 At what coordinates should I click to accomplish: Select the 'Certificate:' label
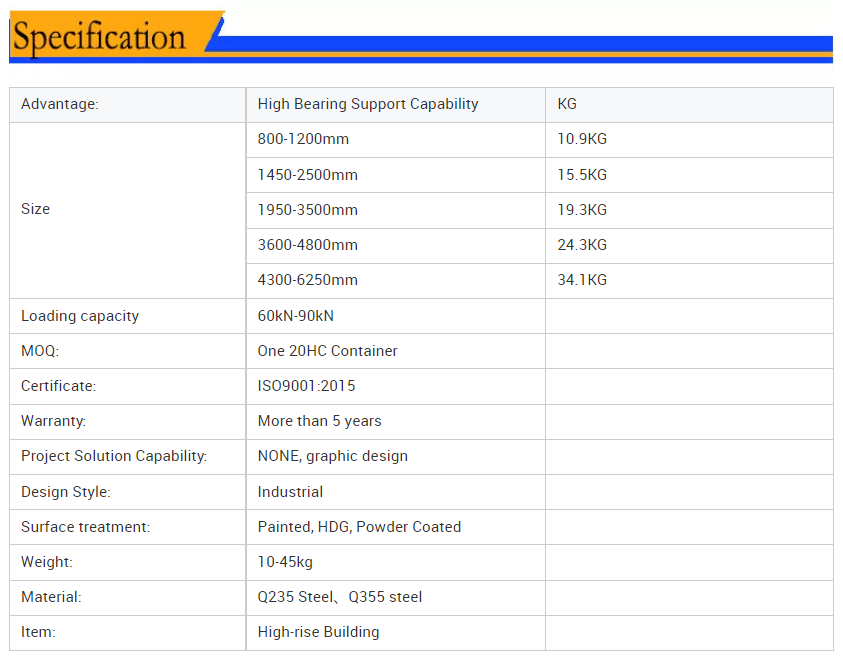tap(58, 386)
